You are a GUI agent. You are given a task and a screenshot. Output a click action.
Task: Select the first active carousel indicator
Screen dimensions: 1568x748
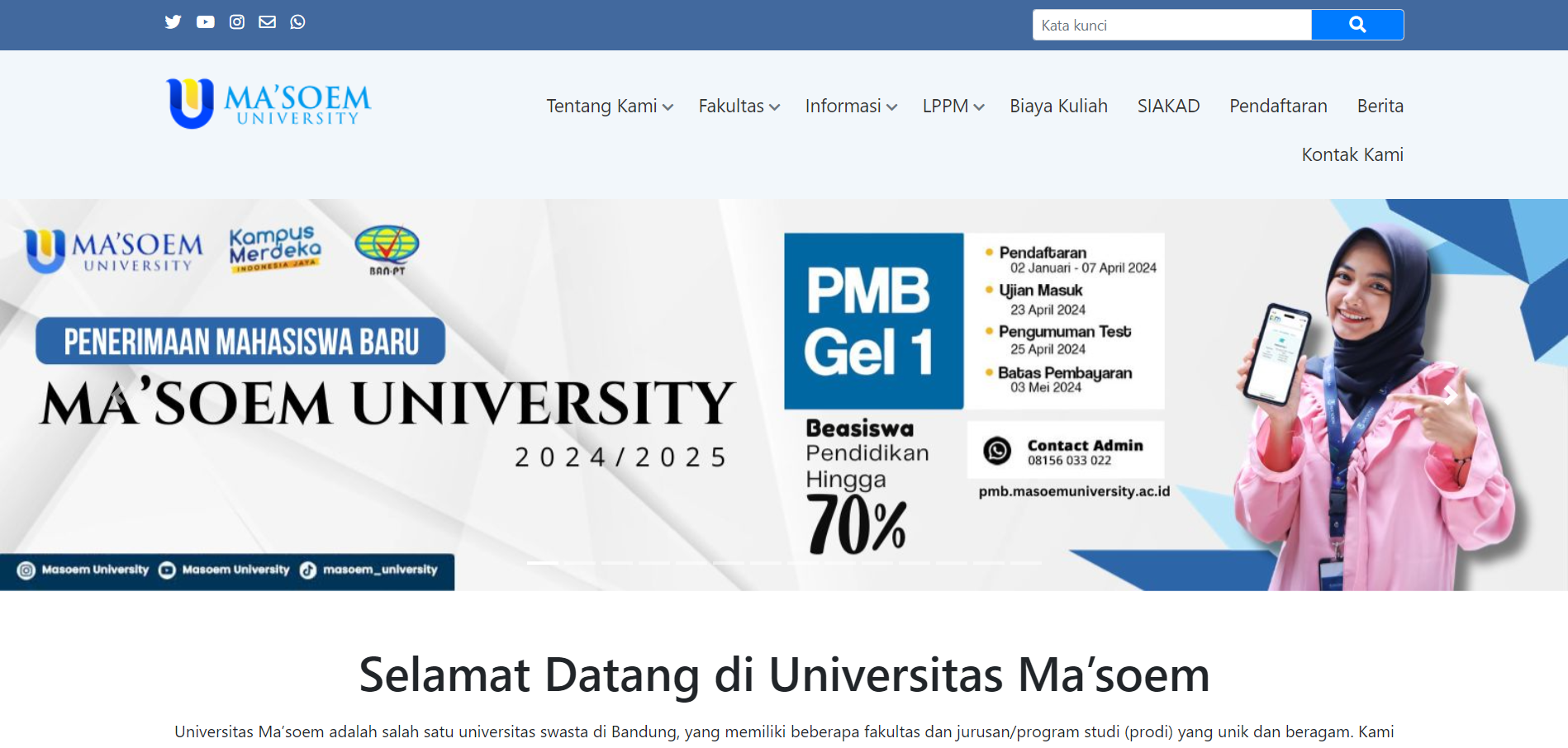tap(543, 563)
